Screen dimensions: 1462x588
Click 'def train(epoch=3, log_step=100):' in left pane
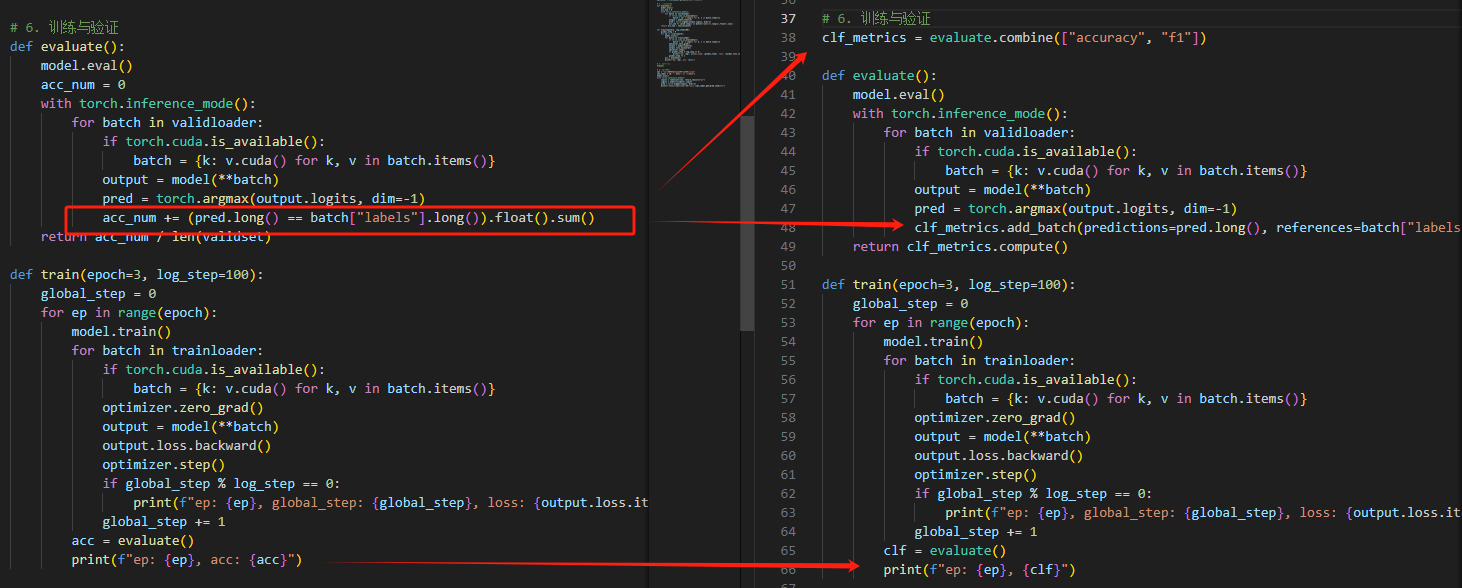tap(137, 275)
